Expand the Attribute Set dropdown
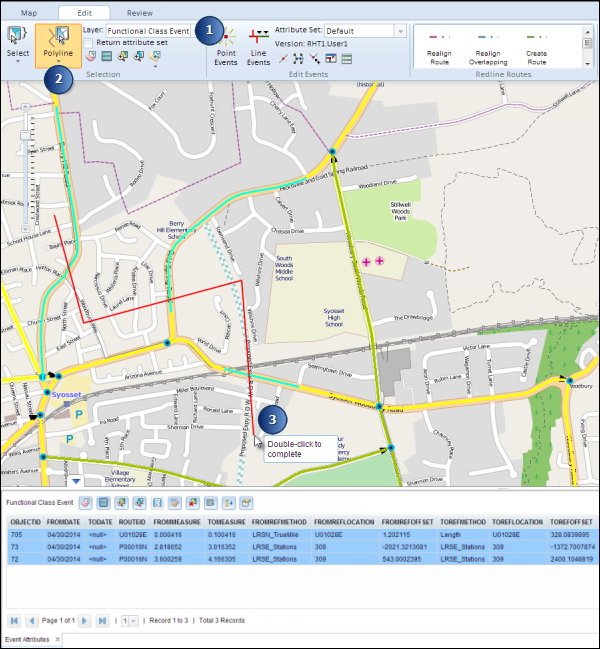This screenshot has height=649, width=600. 400,31
